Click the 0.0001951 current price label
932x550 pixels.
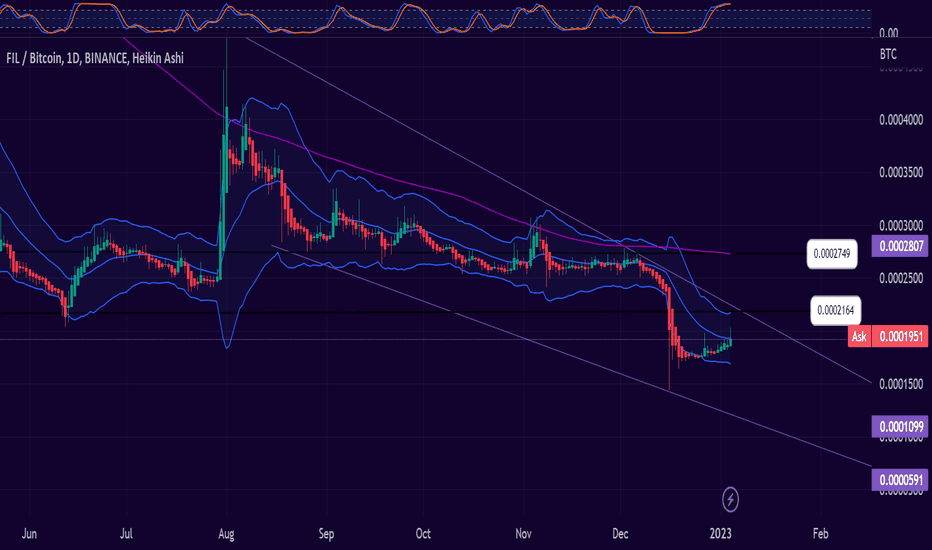[900, 337]
